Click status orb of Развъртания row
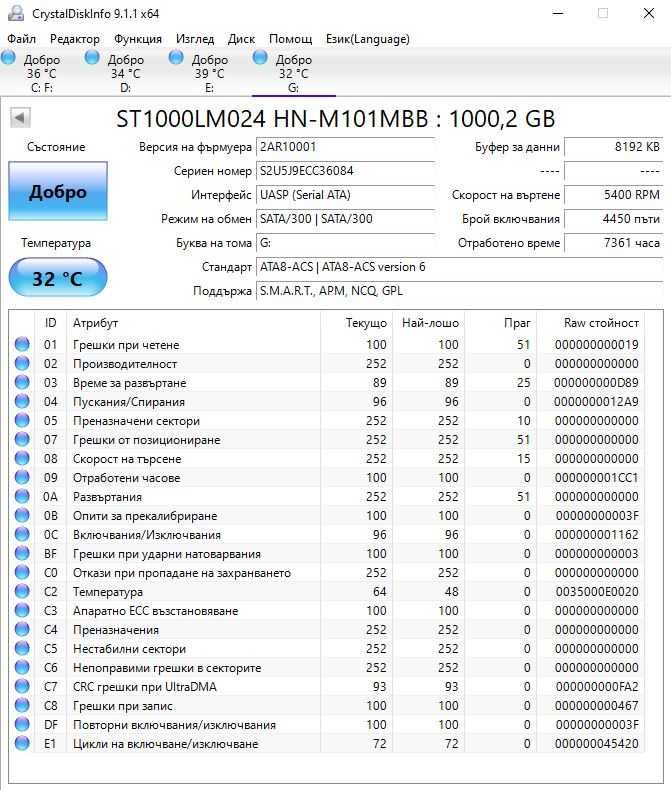 (x=22, y=496)
